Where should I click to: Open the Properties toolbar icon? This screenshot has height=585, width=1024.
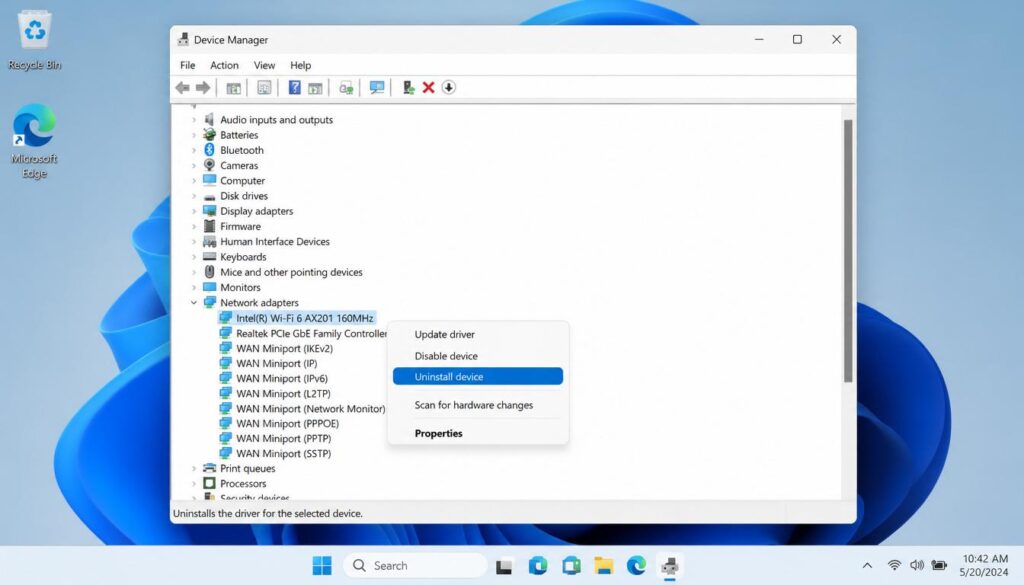click(x=264, y=87)
